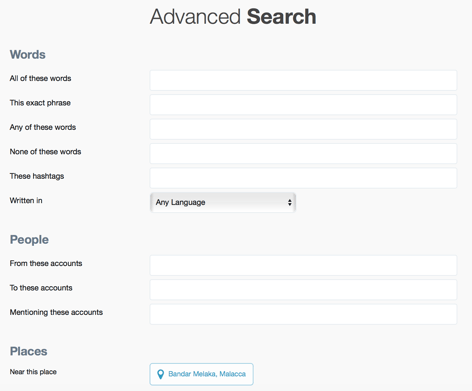Image resolution: width=472 pixels, height=391 pixels.
Task: Click the 'People' section heading
Action: point(29,240)
